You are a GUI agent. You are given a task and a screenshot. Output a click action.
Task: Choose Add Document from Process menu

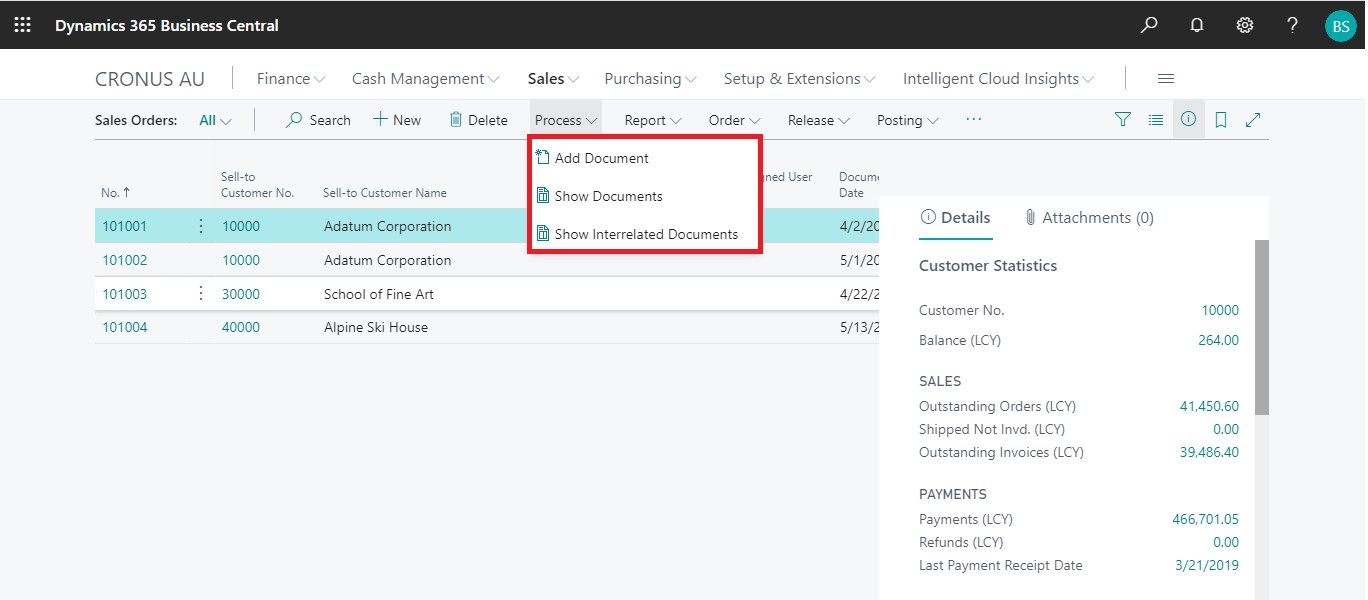pos(601,158)
